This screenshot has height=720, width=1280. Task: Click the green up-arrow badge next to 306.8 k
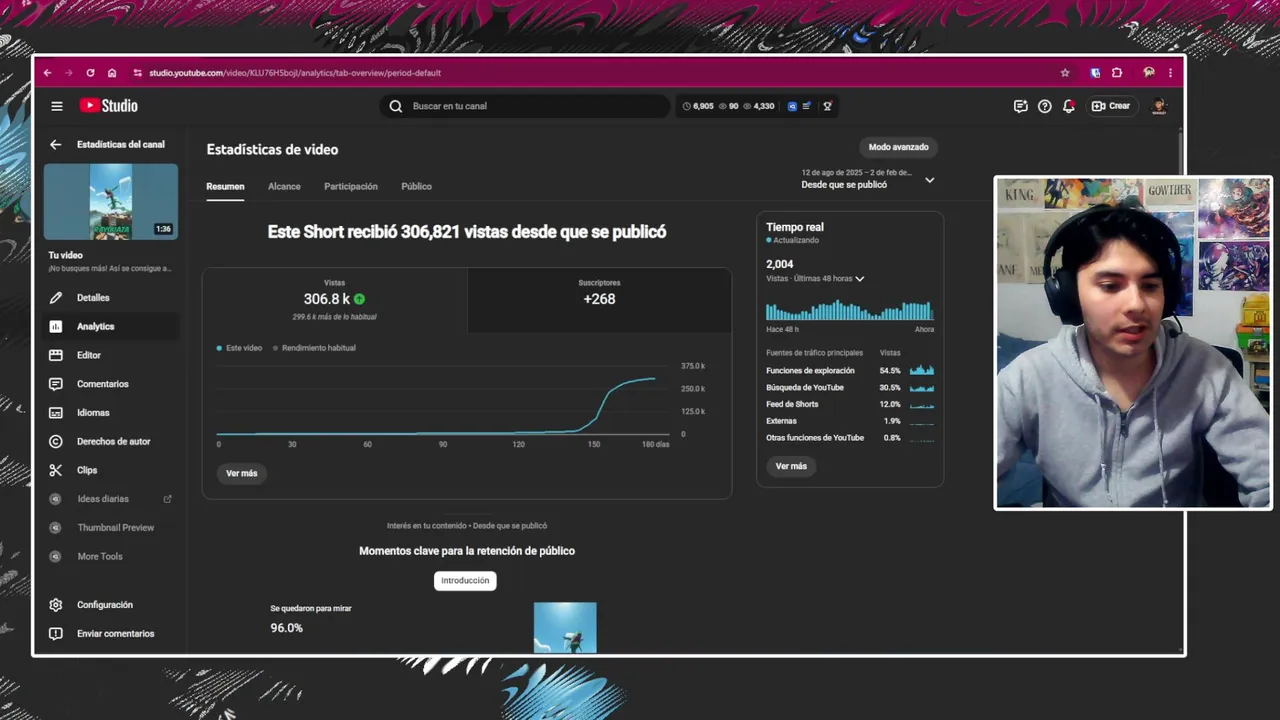[x=359, y=299]
